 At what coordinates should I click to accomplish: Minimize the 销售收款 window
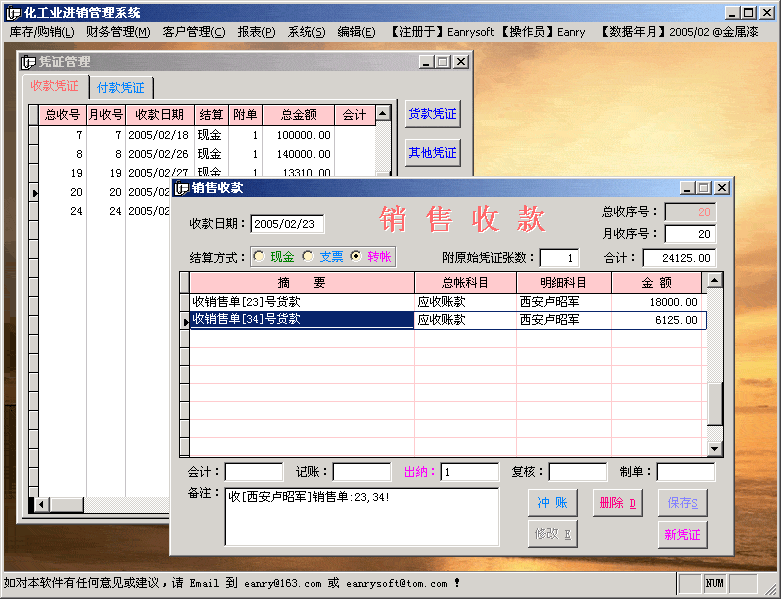click(x=687, y=188)
